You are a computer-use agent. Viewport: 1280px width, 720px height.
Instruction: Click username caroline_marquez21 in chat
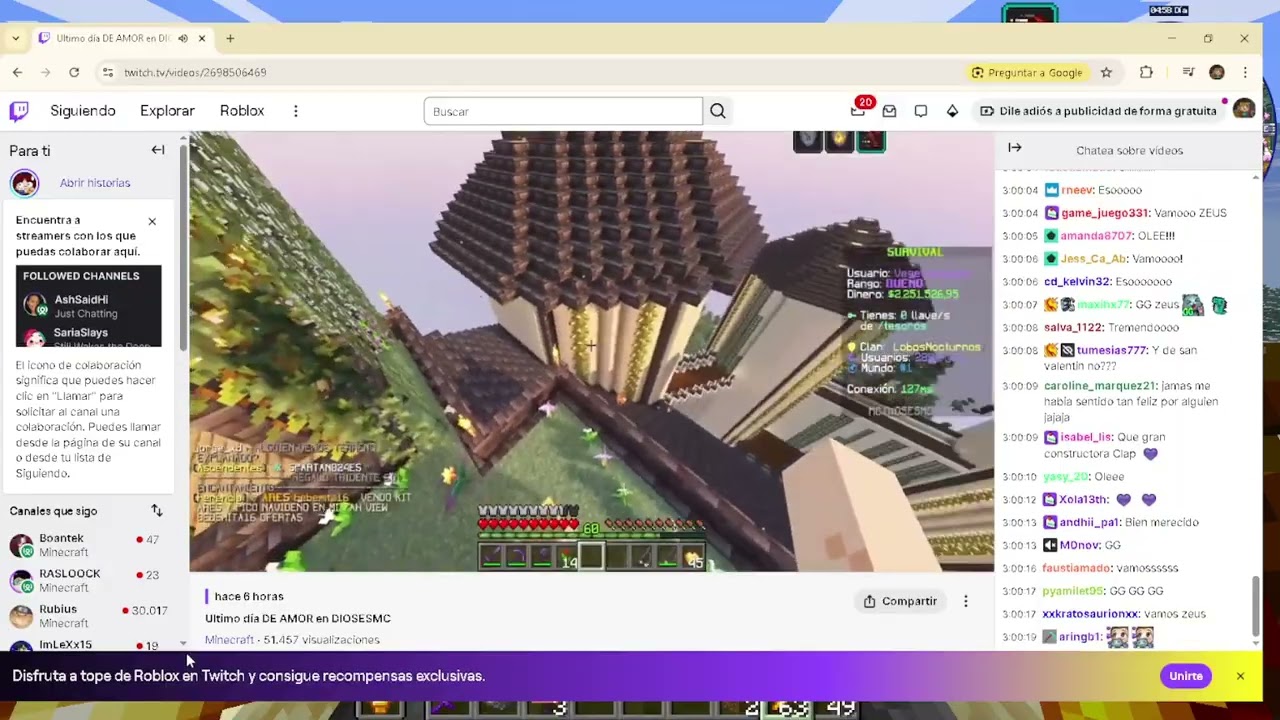1100,386
